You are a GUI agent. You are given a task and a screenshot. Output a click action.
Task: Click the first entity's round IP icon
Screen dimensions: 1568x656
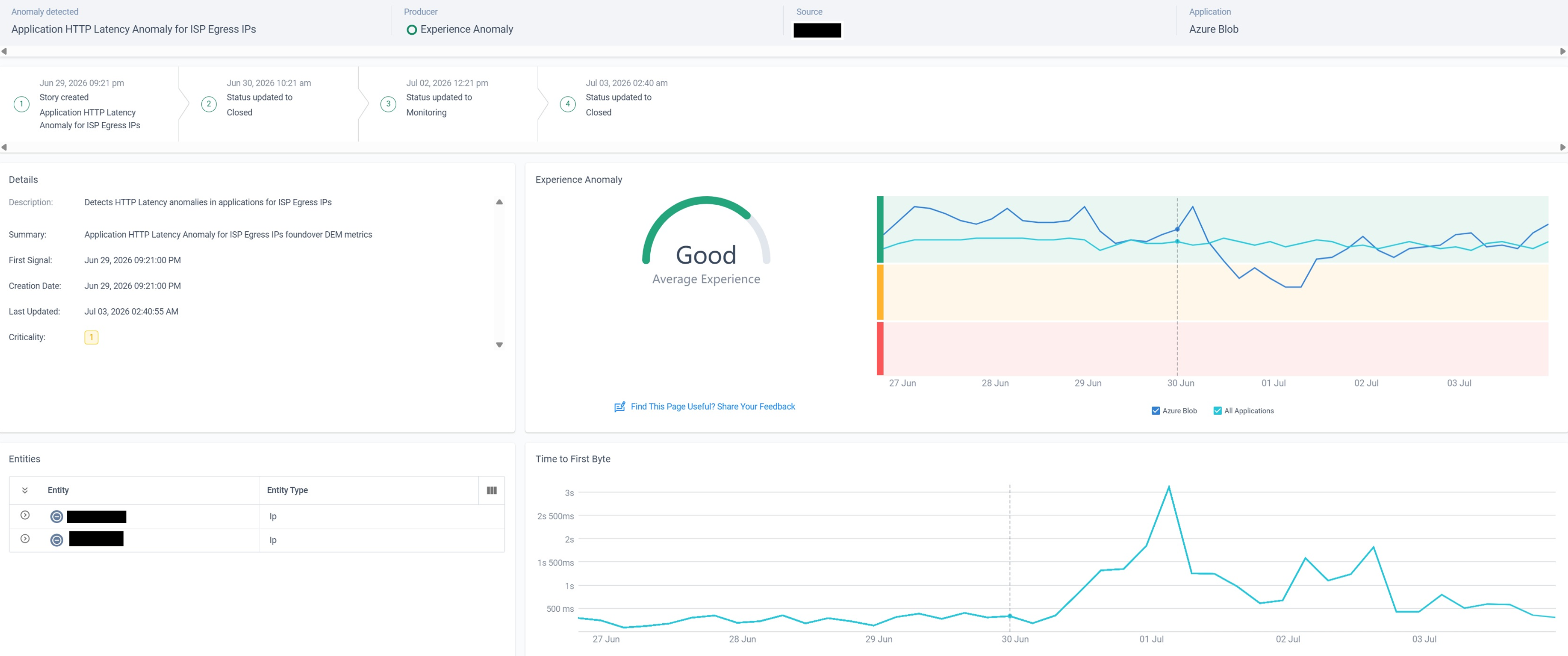click(x=57, y=517)
